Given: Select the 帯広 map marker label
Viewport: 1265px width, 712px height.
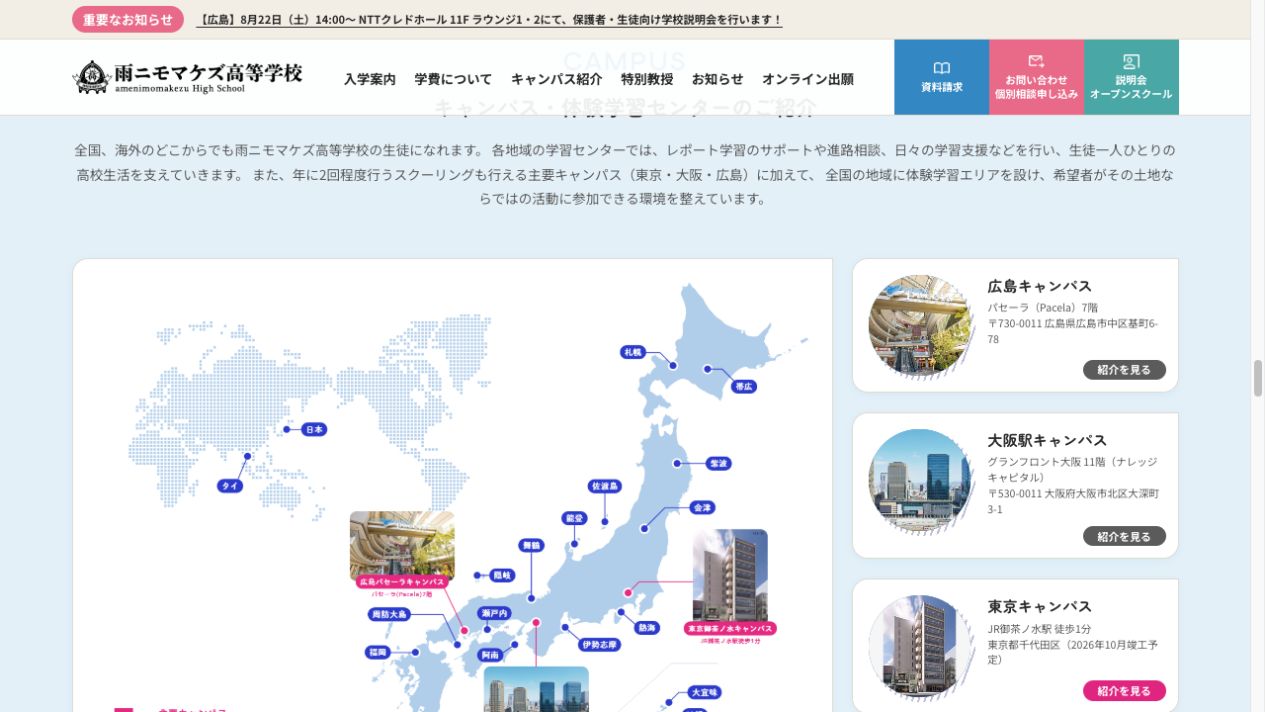Looking at the screenshot, I should [744, 386].
